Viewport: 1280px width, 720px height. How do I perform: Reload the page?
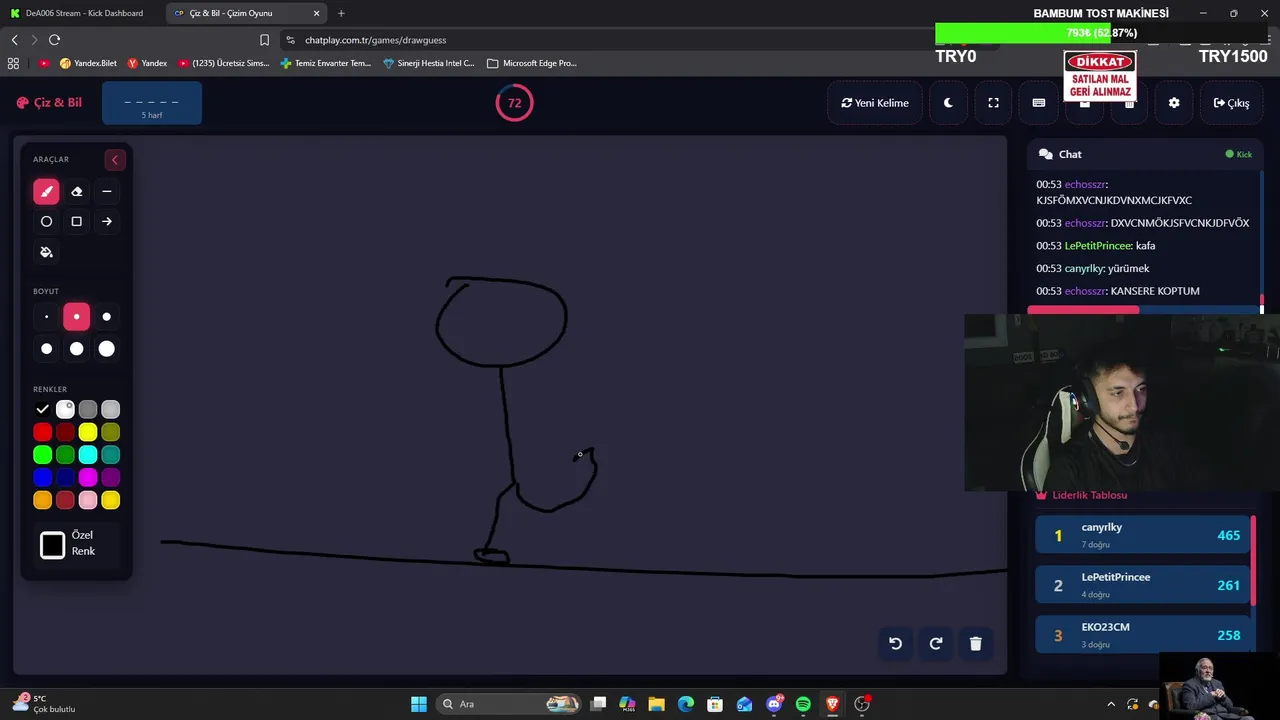[54, 40]
